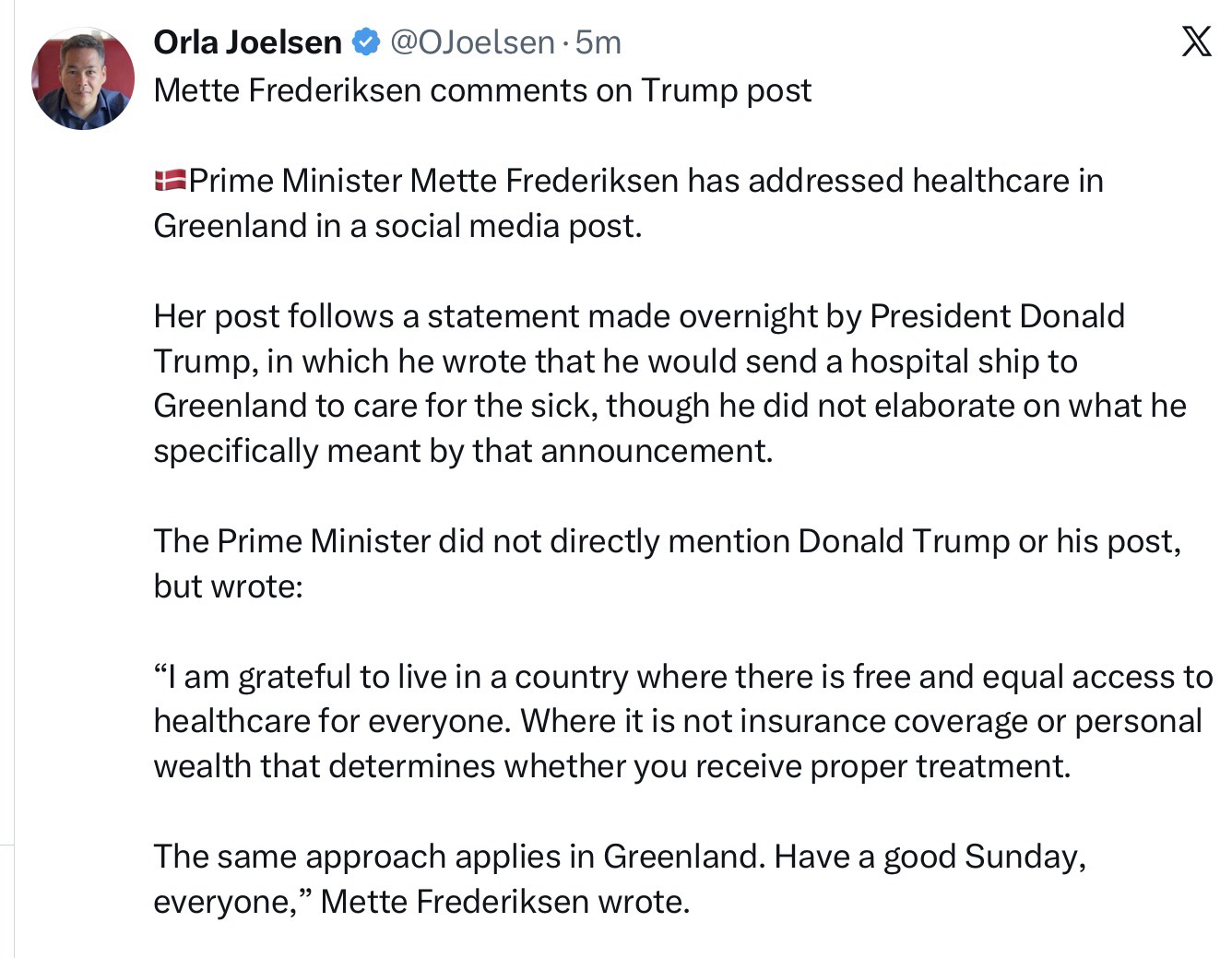The height and width of the screenshot is (958, 1232).
Task: Click the text 'but wrote:'
Action: pyautogui.click(x=228, y=585)
